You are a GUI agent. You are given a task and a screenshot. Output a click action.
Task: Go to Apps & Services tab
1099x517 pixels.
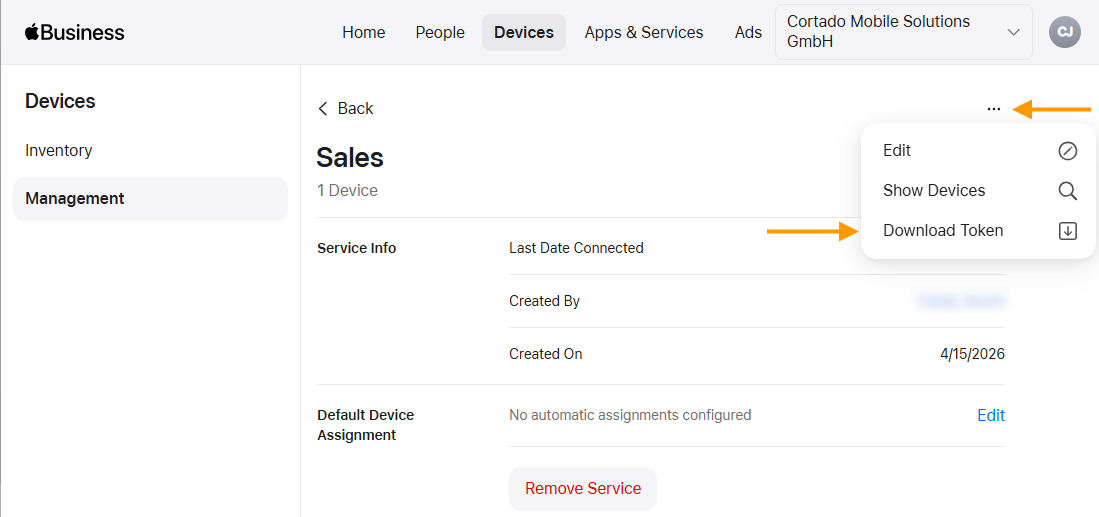click(644, 32)
